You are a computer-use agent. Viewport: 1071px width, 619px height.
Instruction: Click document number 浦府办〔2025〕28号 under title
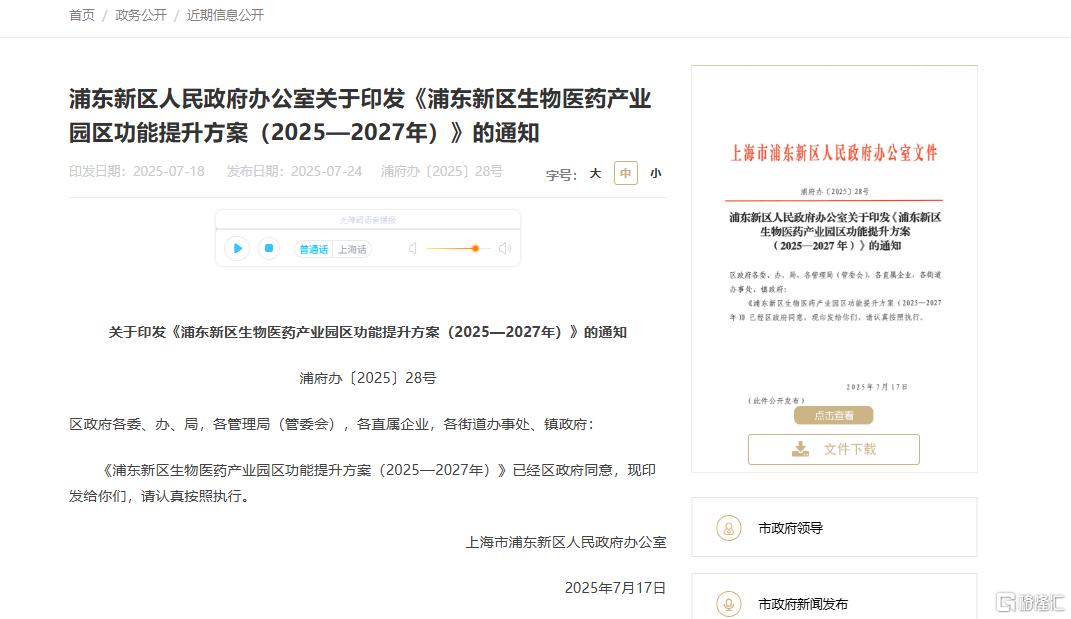442,171
